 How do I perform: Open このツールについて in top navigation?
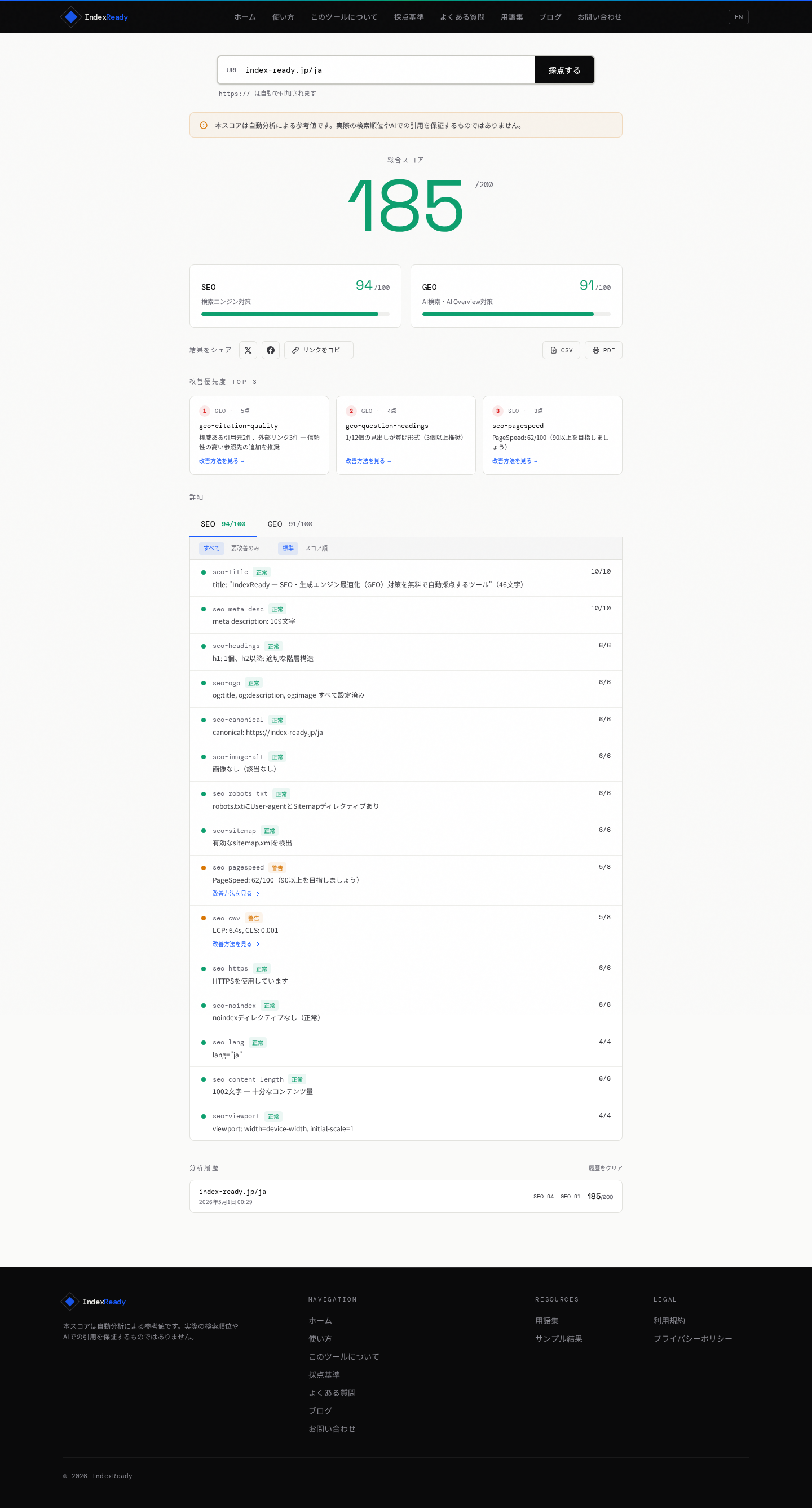(344, 17)
